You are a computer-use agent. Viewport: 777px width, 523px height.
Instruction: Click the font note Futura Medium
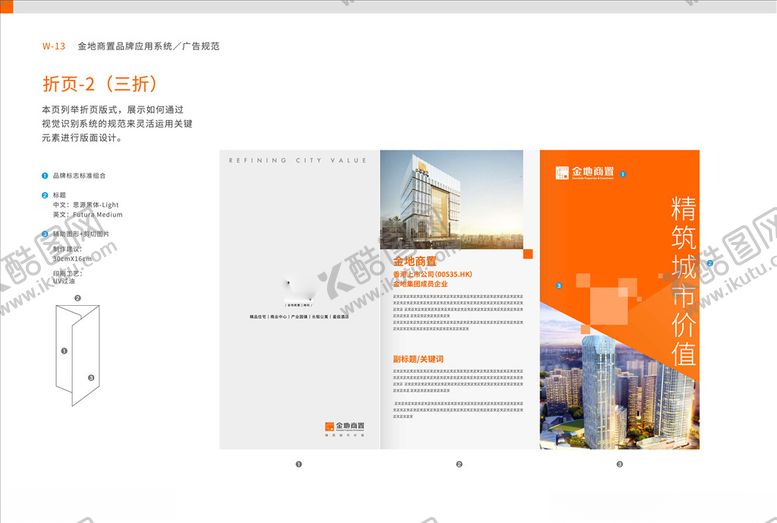pyautogui.click(x=98, y=215)
